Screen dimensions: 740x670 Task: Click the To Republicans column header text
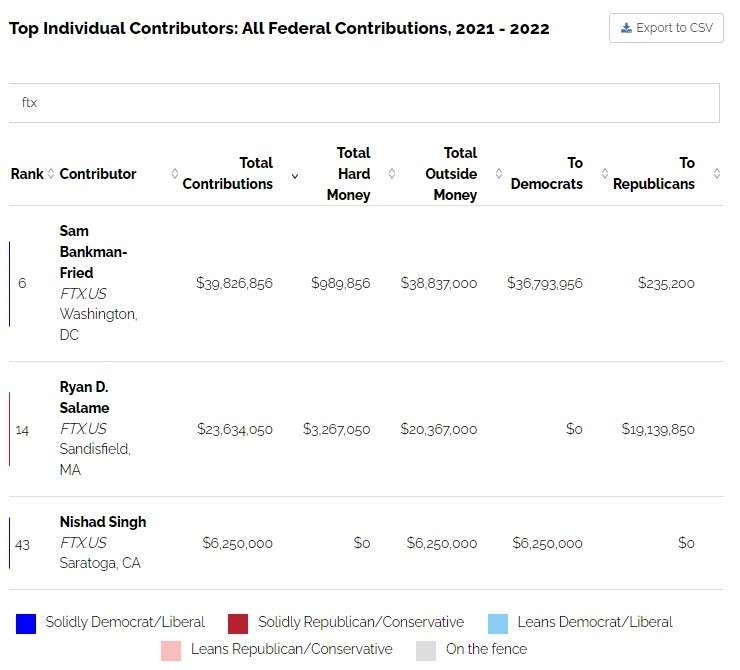[x=654, y=174]
